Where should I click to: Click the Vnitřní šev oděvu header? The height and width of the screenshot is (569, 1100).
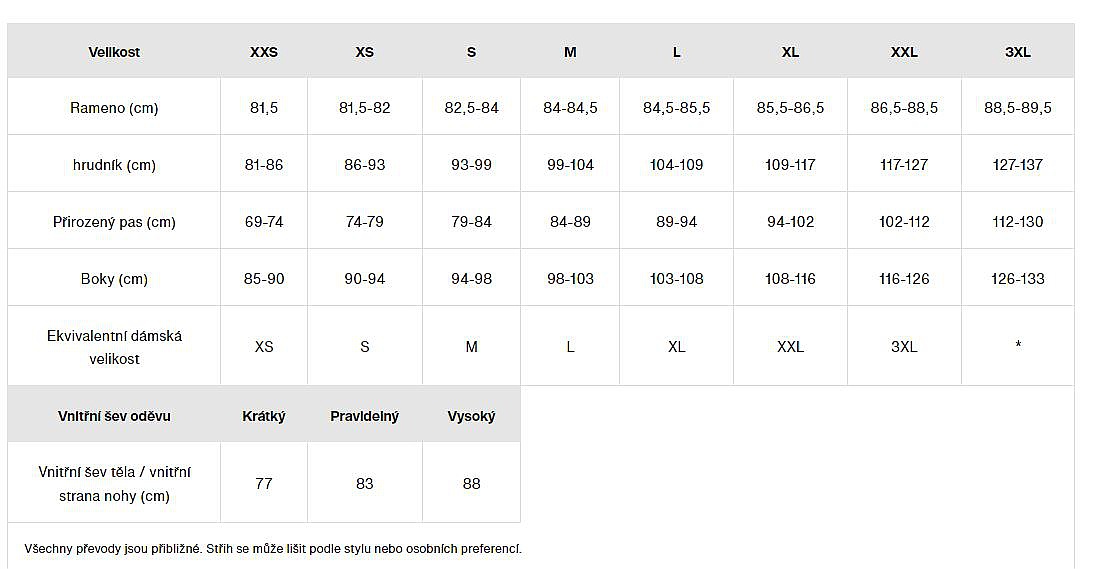(x=114, y=416)
